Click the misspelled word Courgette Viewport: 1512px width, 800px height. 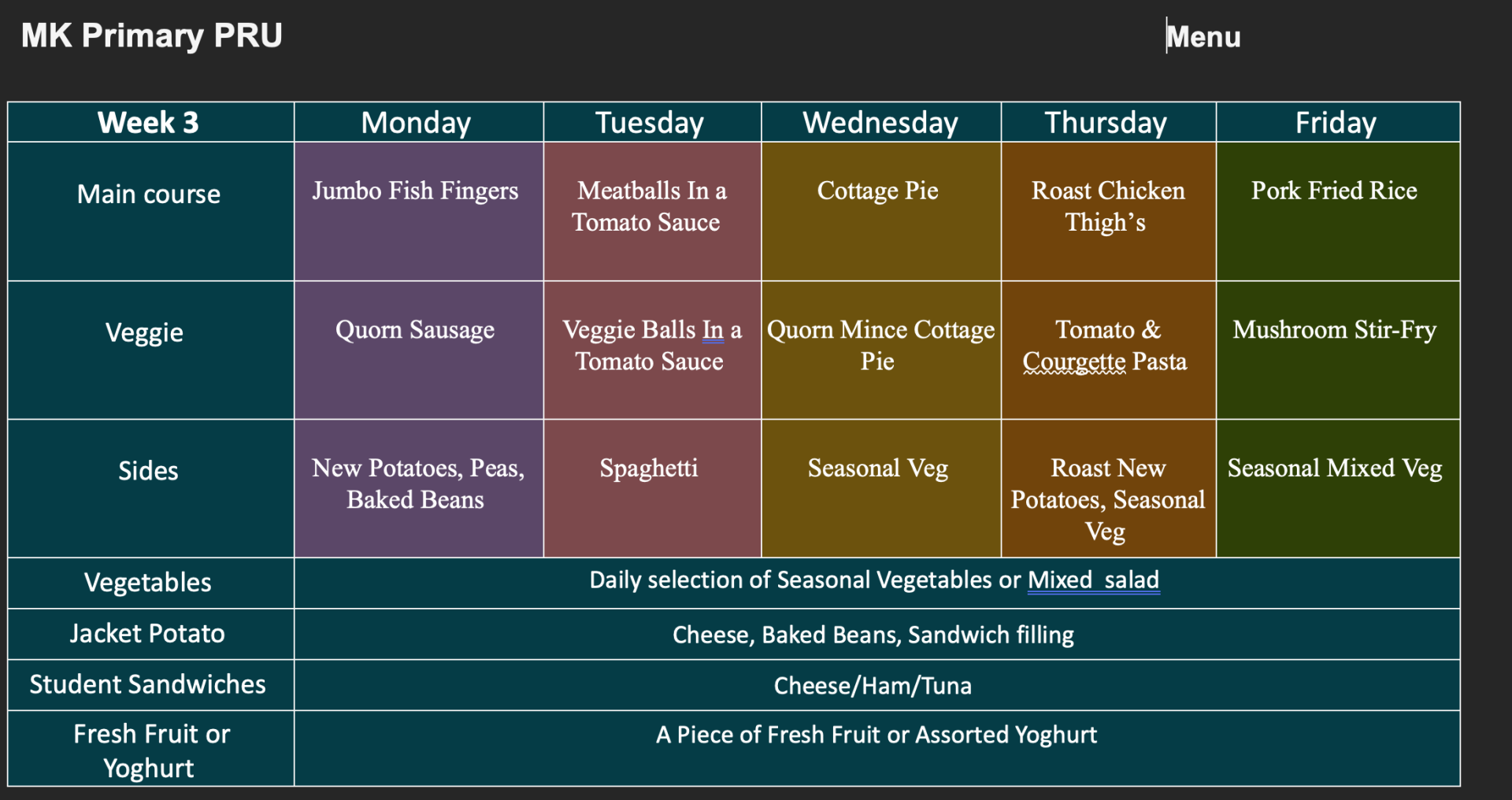(x=1074, y=361)
